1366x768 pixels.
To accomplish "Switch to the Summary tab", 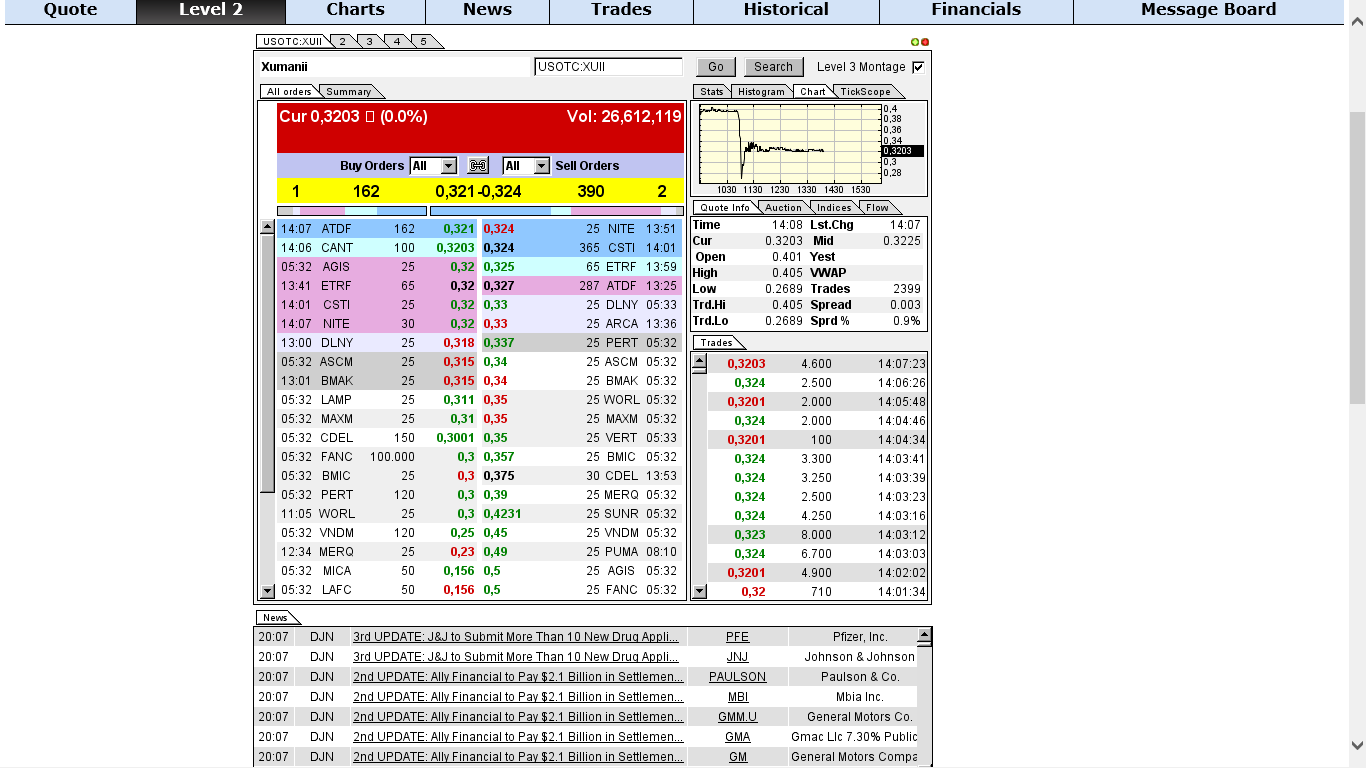I will 348,91.
